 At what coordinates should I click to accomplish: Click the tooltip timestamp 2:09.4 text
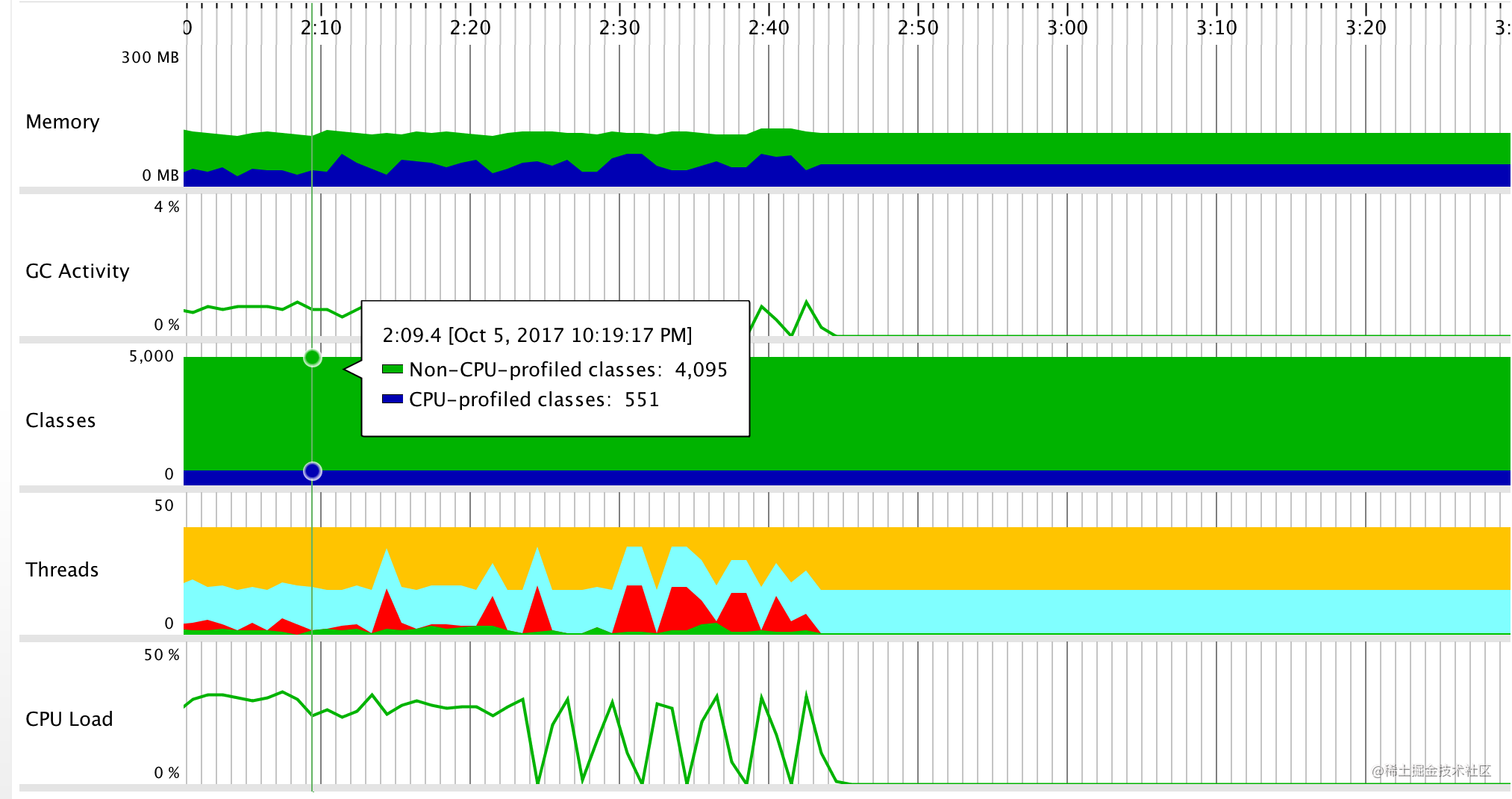(x=412, y=335)
